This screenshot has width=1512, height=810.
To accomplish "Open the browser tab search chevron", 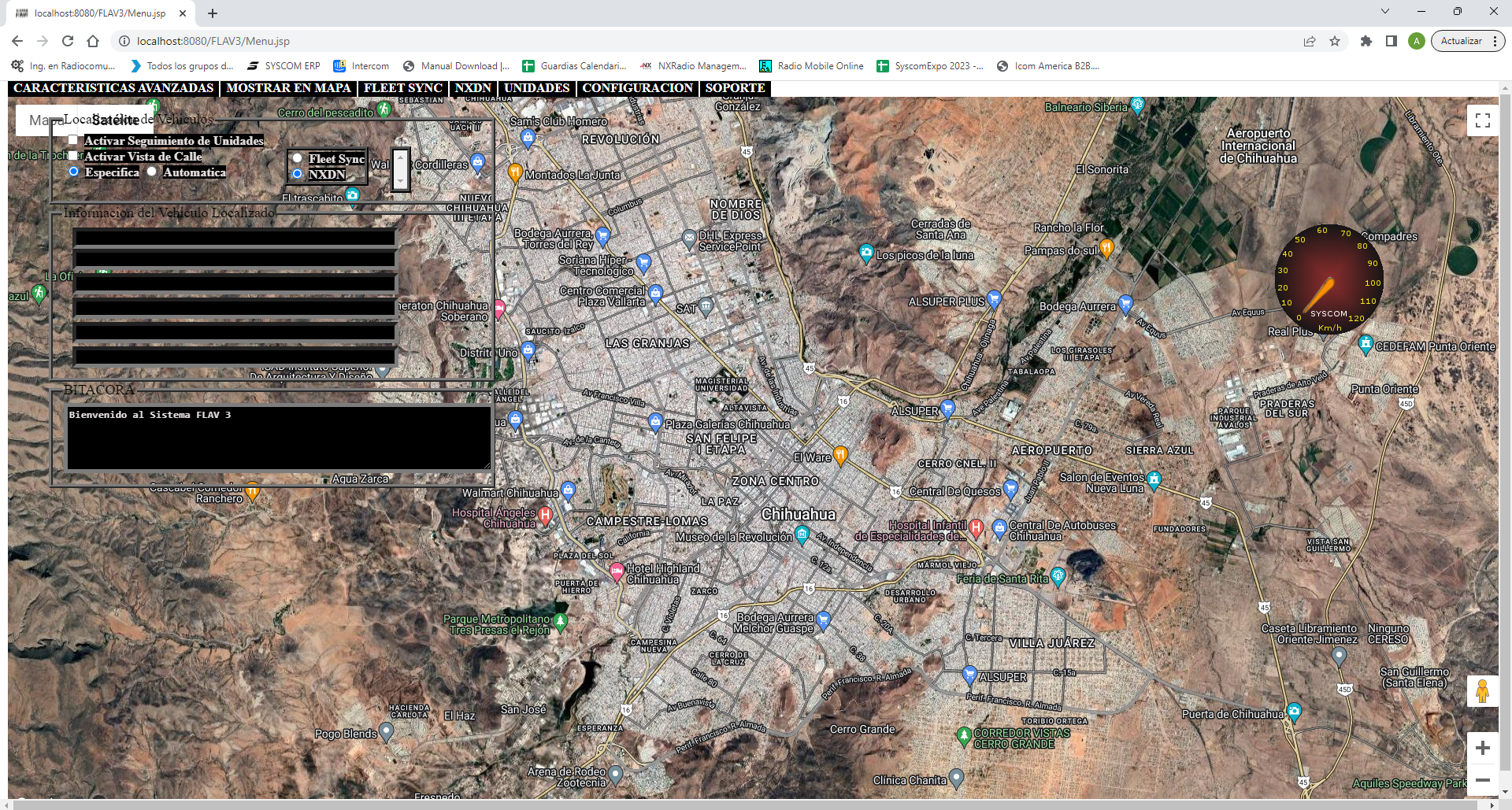I will pyautogui.click(x=1385, y=12).
